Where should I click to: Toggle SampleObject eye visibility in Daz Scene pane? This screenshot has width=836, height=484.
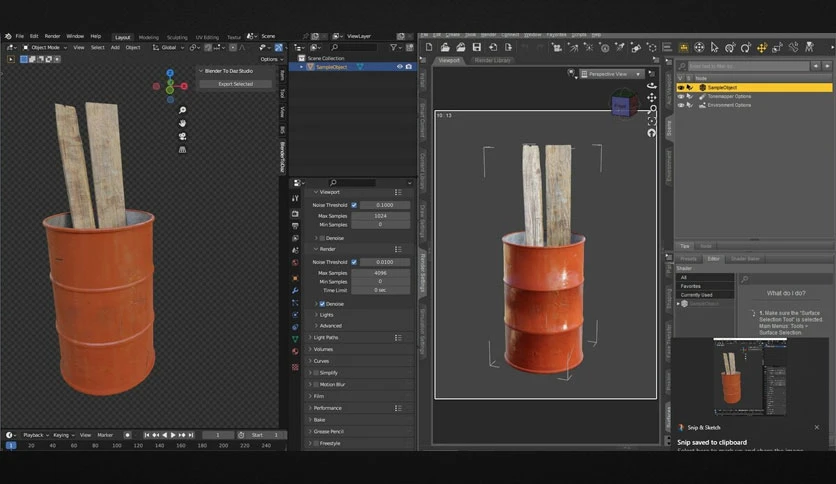681,87
